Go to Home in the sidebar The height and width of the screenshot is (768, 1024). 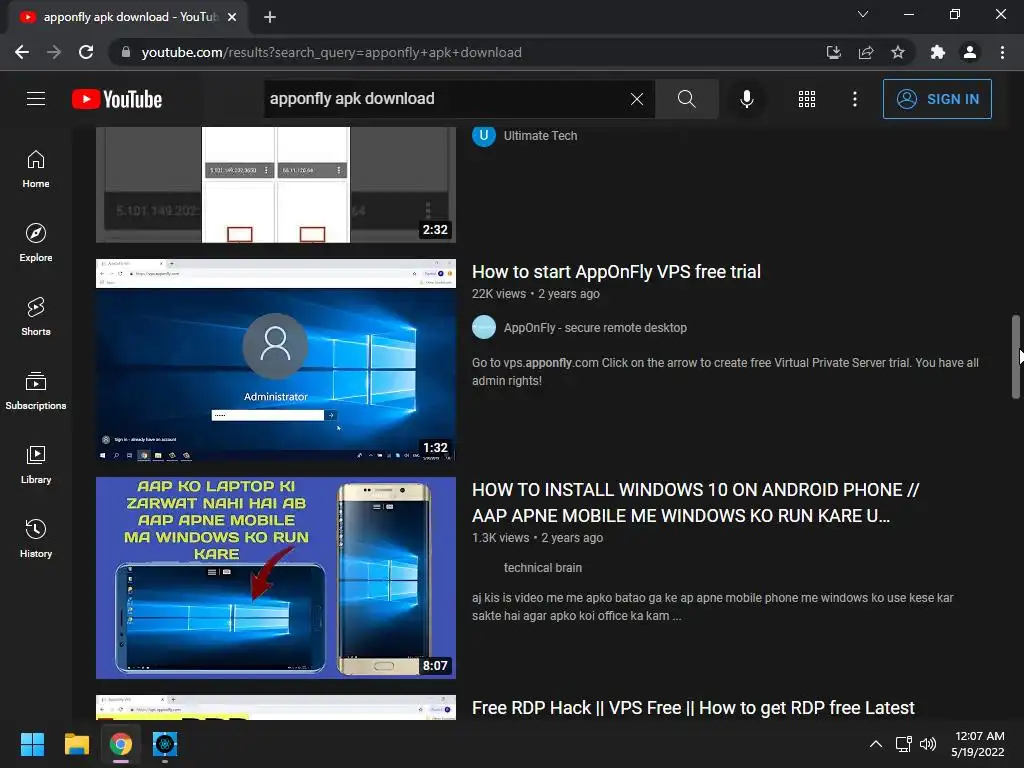click(x=36, y=169)
